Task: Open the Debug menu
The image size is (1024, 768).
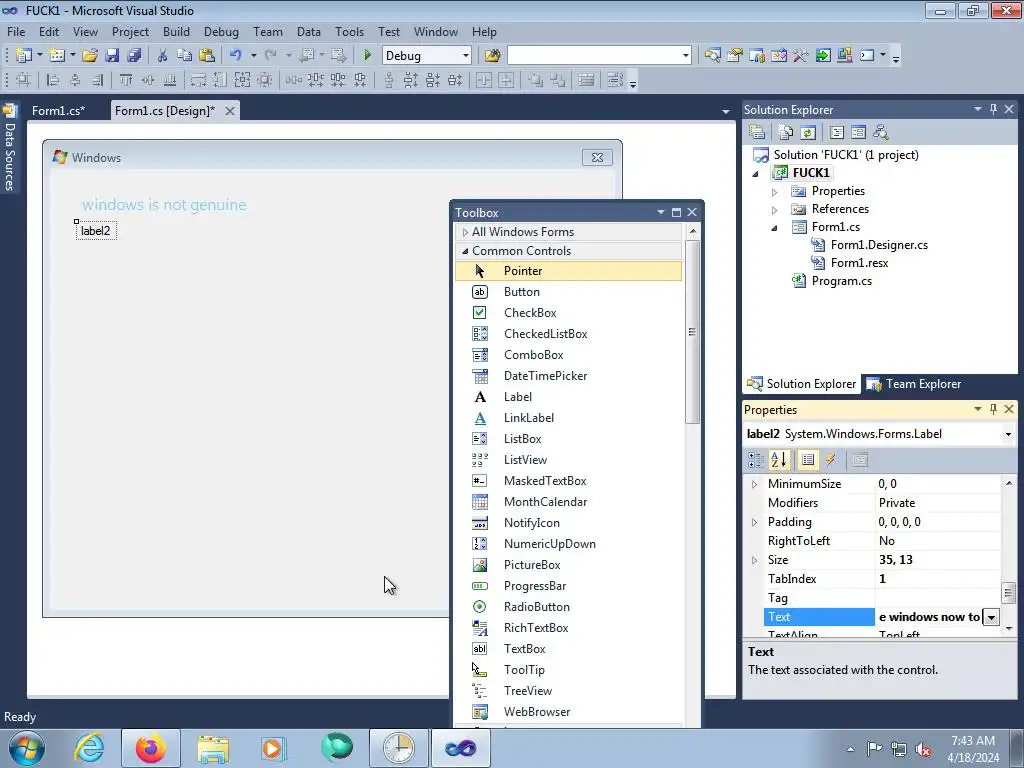Action: point(221,31)
